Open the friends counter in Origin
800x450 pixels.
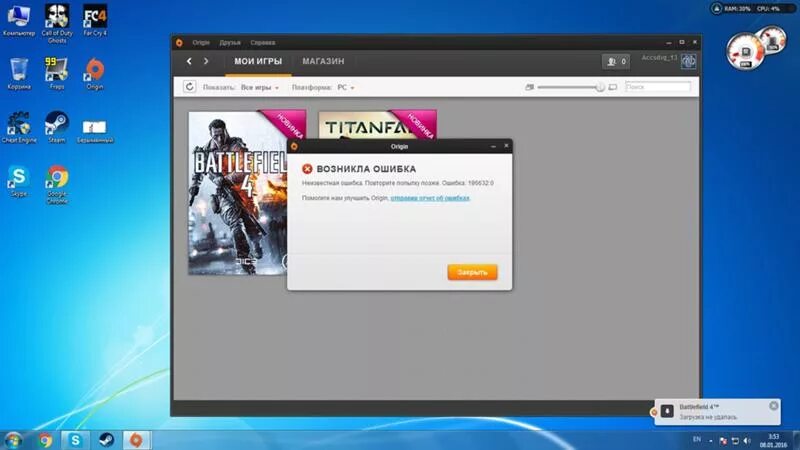[x=616, y=61]
